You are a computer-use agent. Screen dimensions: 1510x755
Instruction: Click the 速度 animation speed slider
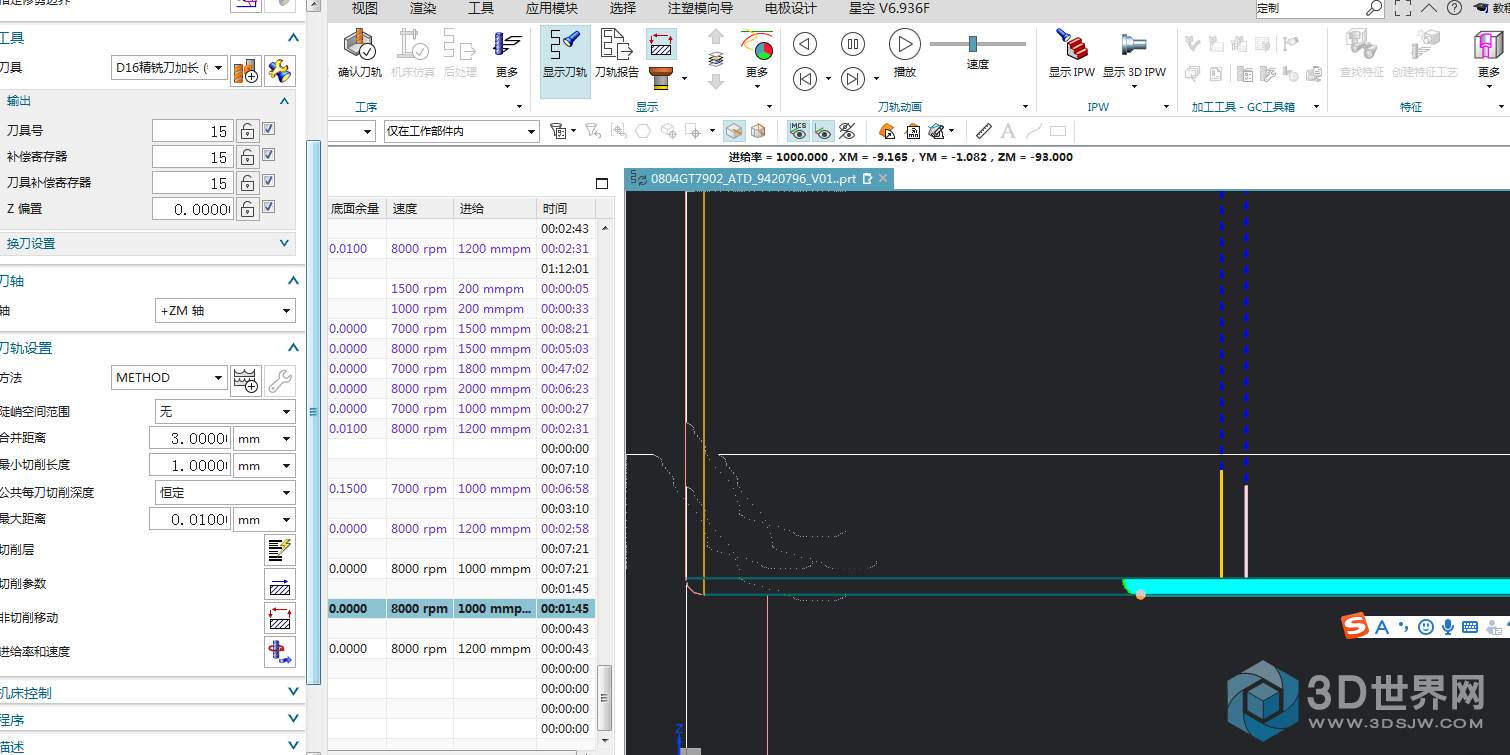pos(978,44)
